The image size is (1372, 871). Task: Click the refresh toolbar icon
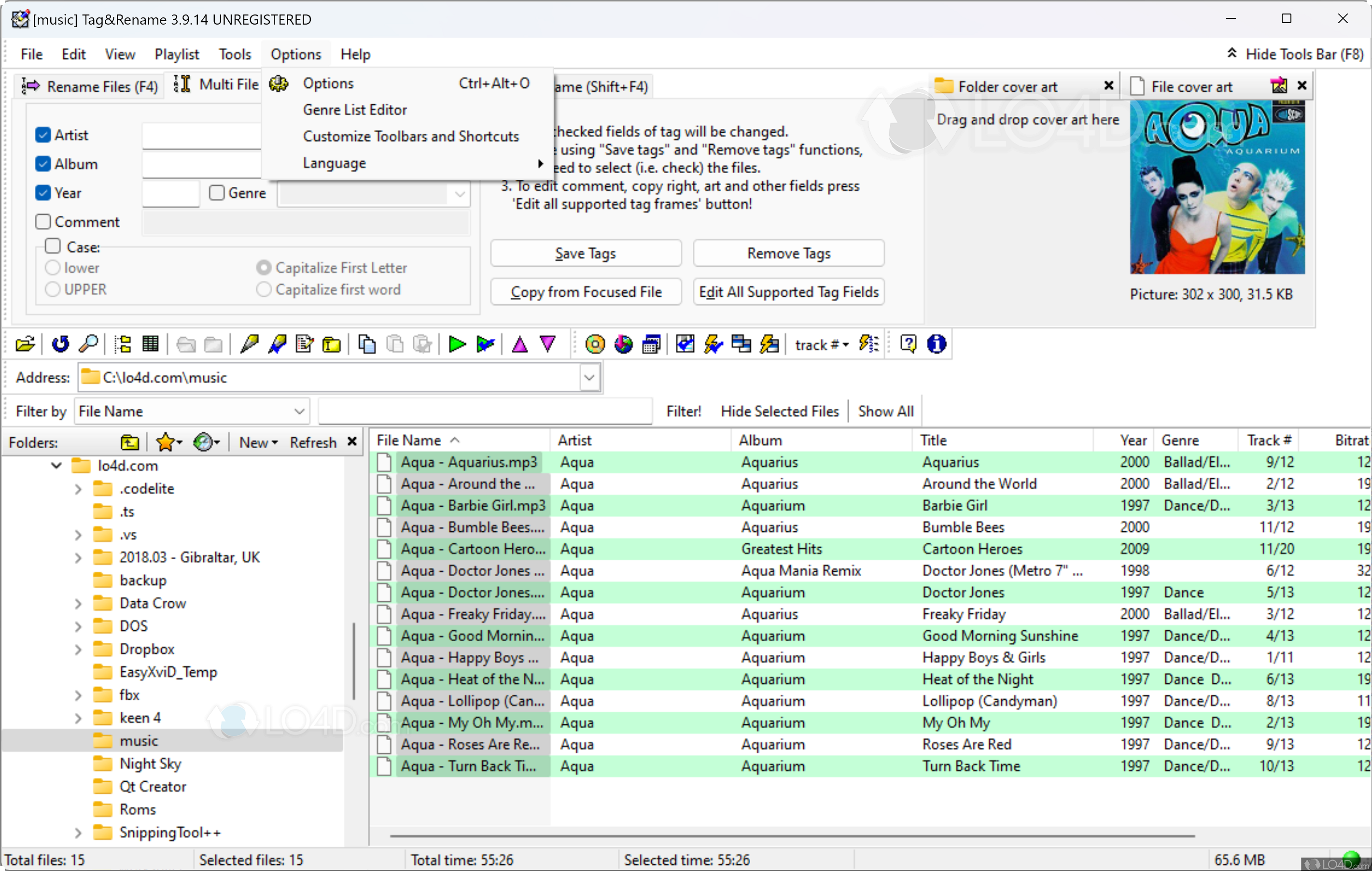(x=60, y=344)
